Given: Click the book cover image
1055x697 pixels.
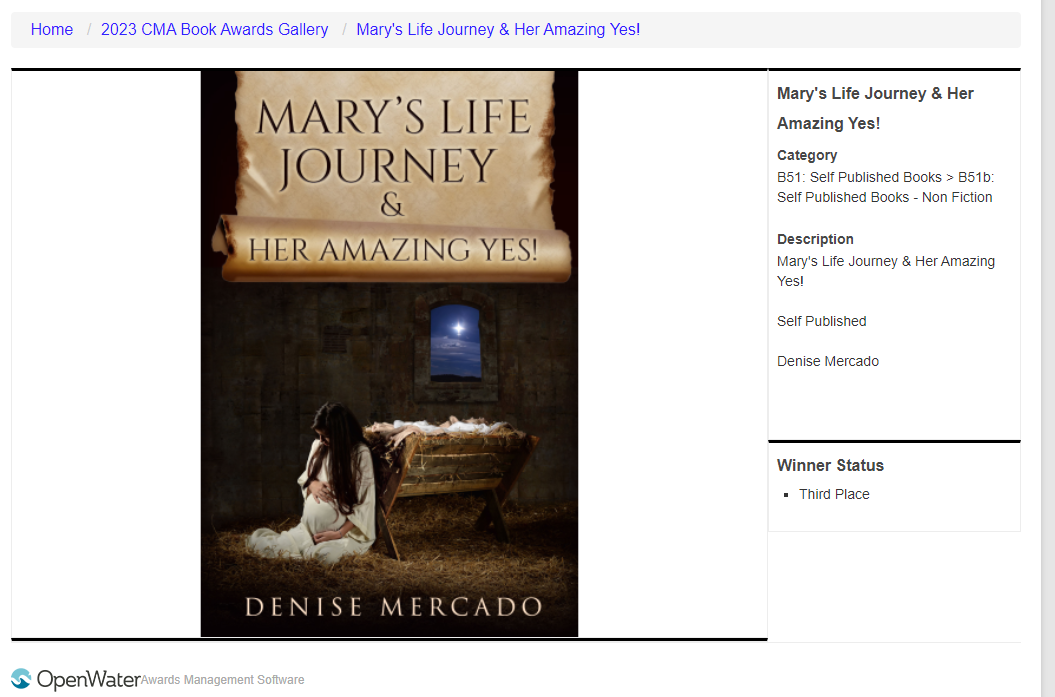Looking at the screenshot, I should point(390,354).
